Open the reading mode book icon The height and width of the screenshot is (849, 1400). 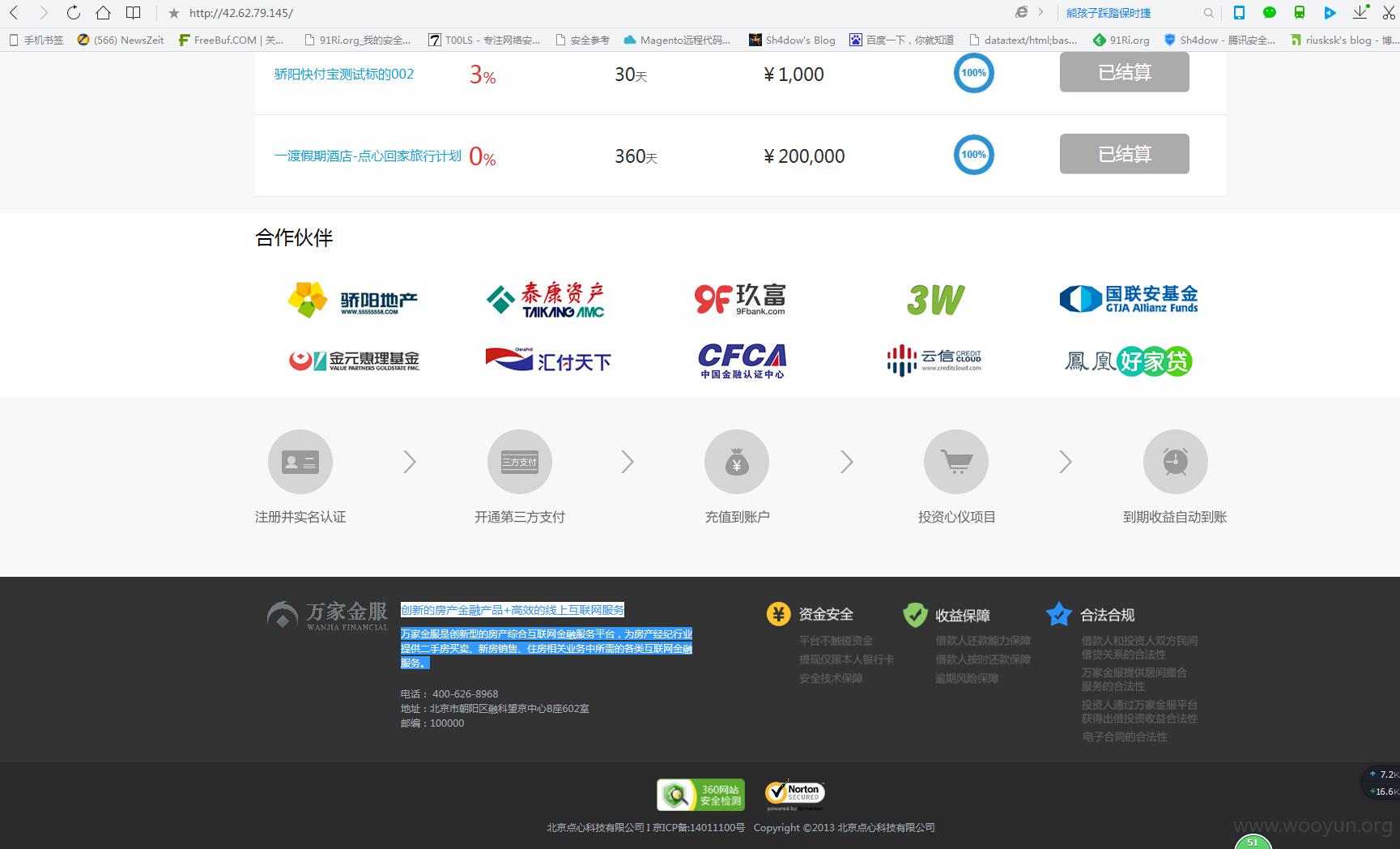134,12
